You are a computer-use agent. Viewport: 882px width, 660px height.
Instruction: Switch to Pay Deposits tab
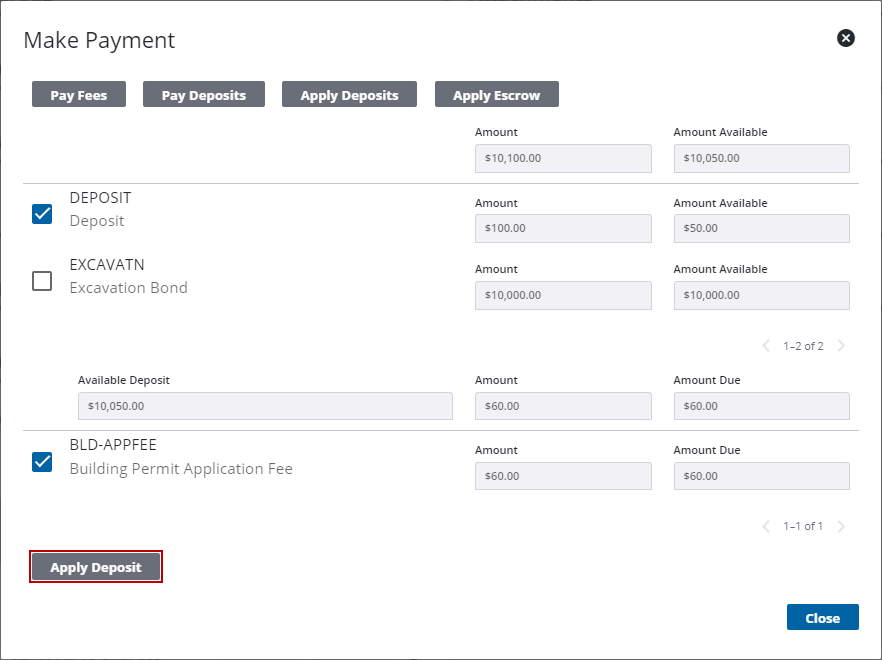pyautogui.click(x=204, y=95)
